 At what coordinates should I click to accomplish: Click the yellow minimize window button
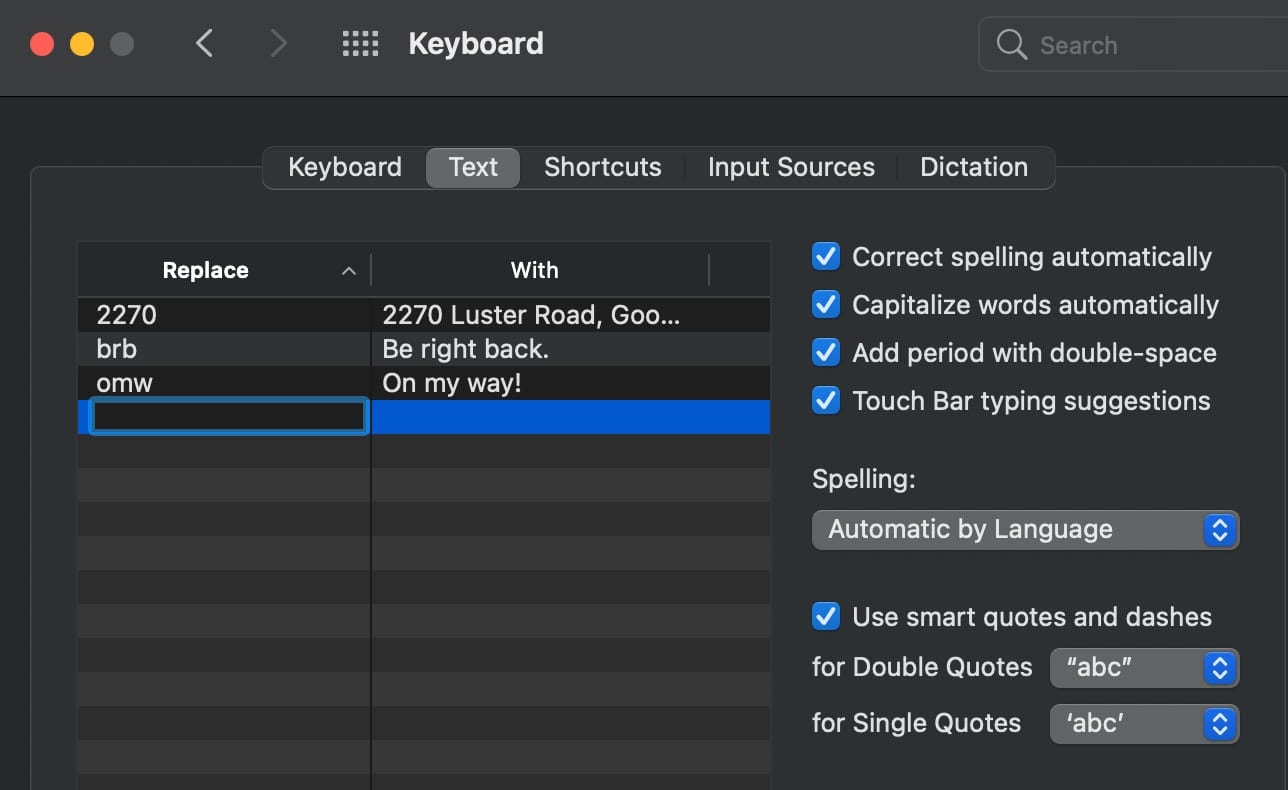coord(82,44)
